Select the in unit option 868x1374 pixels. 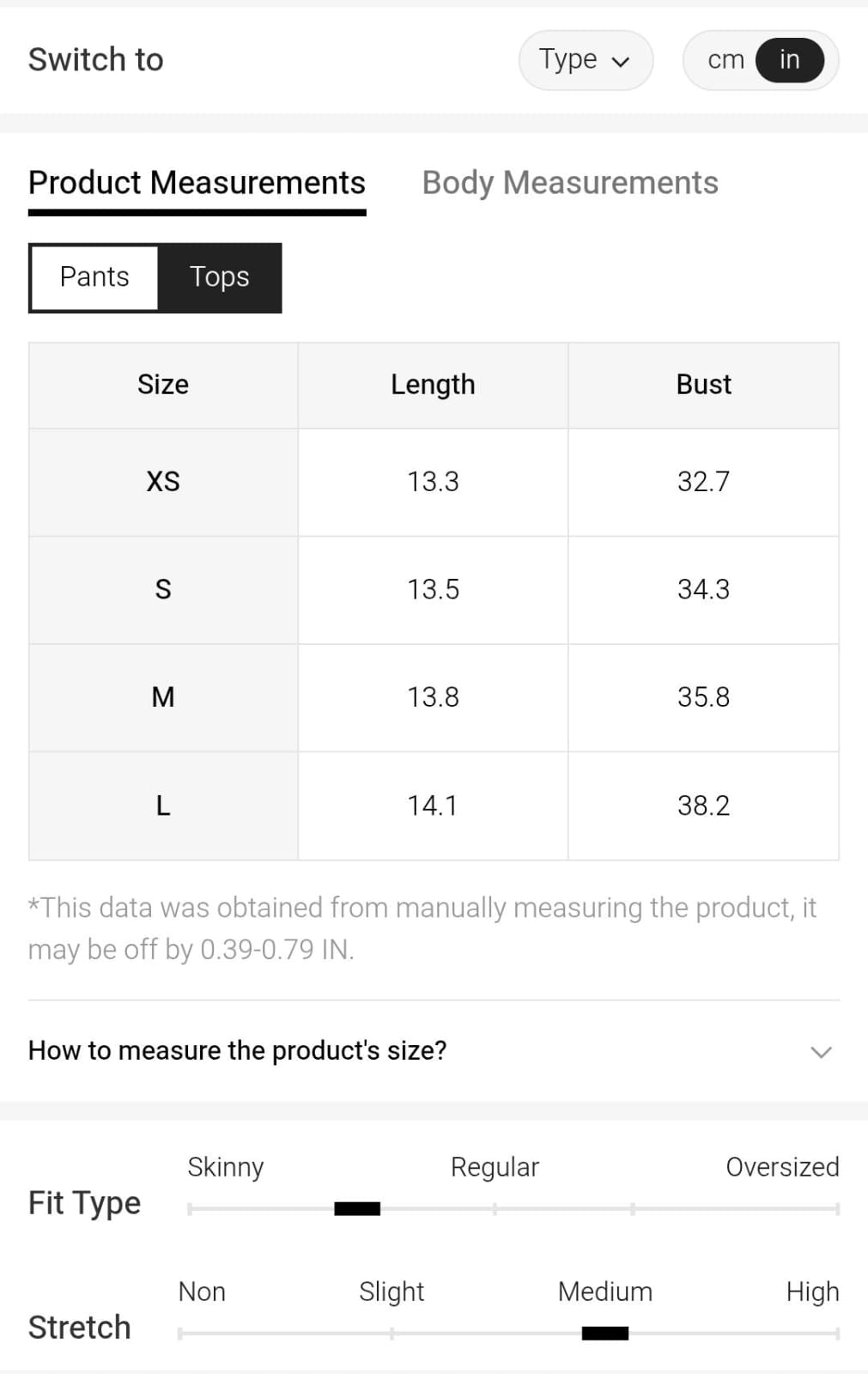point(789,60)
